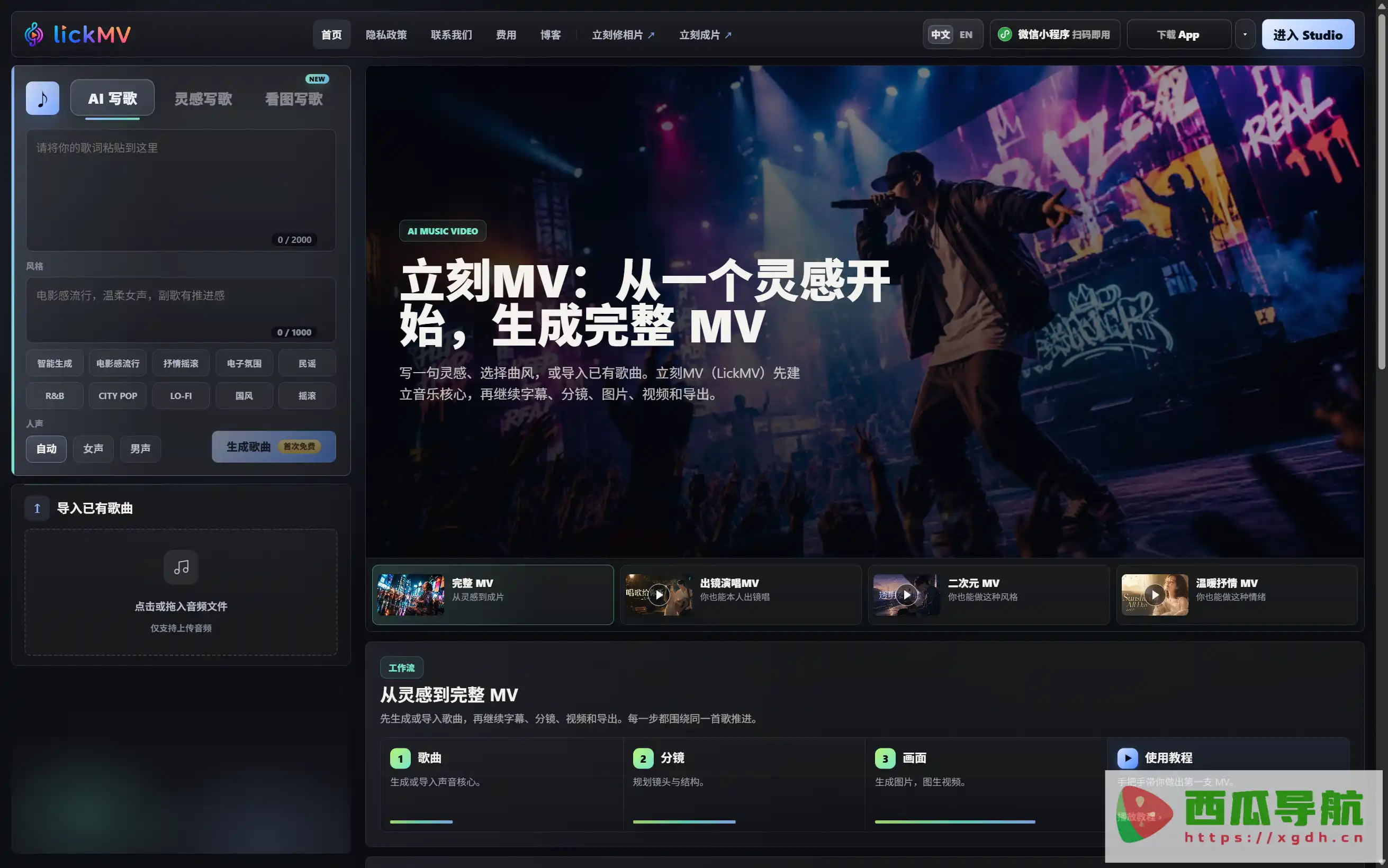Click the music note icon beside AI 写歌
The height and width of the screenshot is (868, 1388).
pyautogui.click(x=42, y=98)
